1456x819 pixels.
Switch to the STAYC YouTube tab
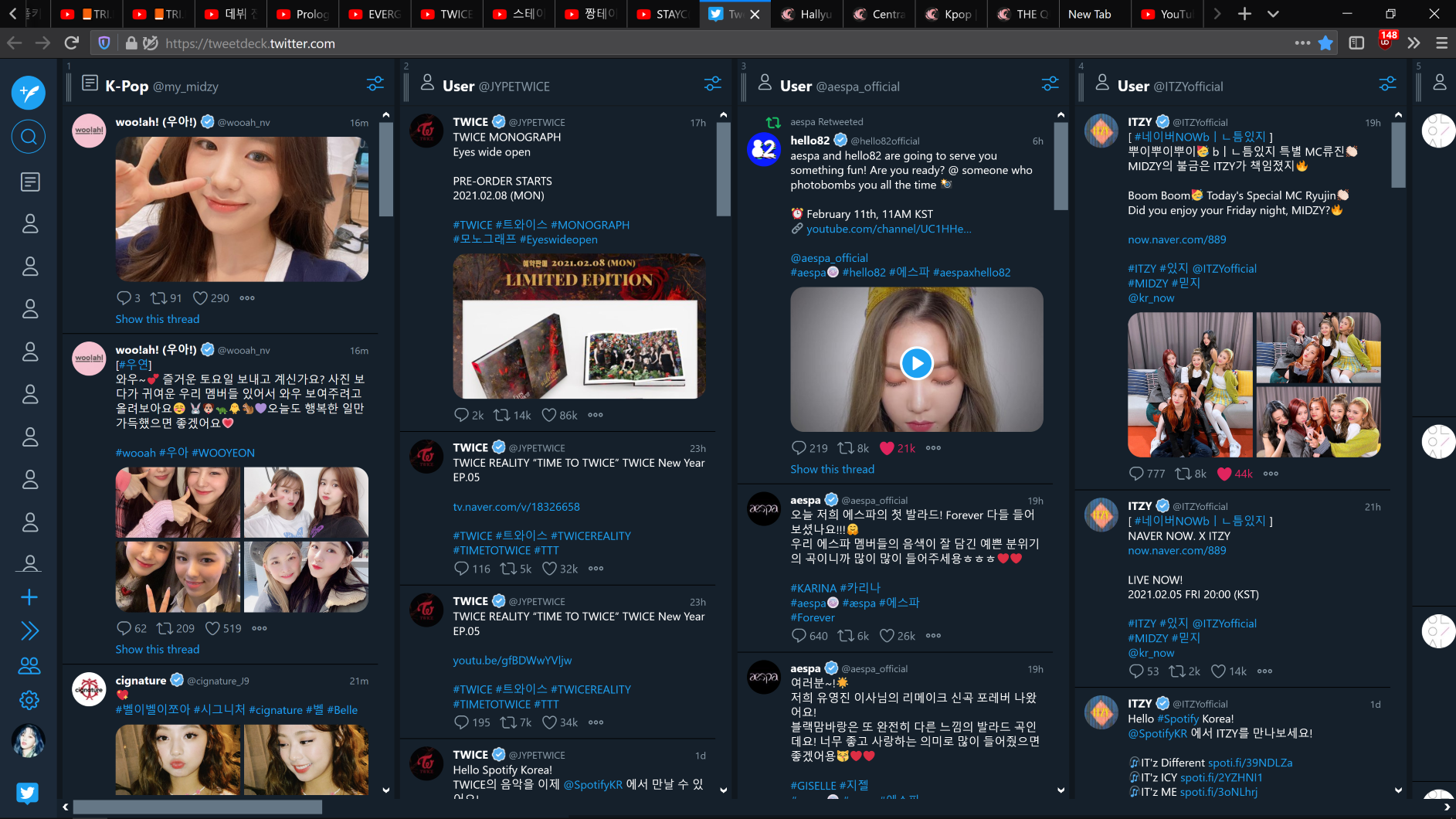point(663,14)
